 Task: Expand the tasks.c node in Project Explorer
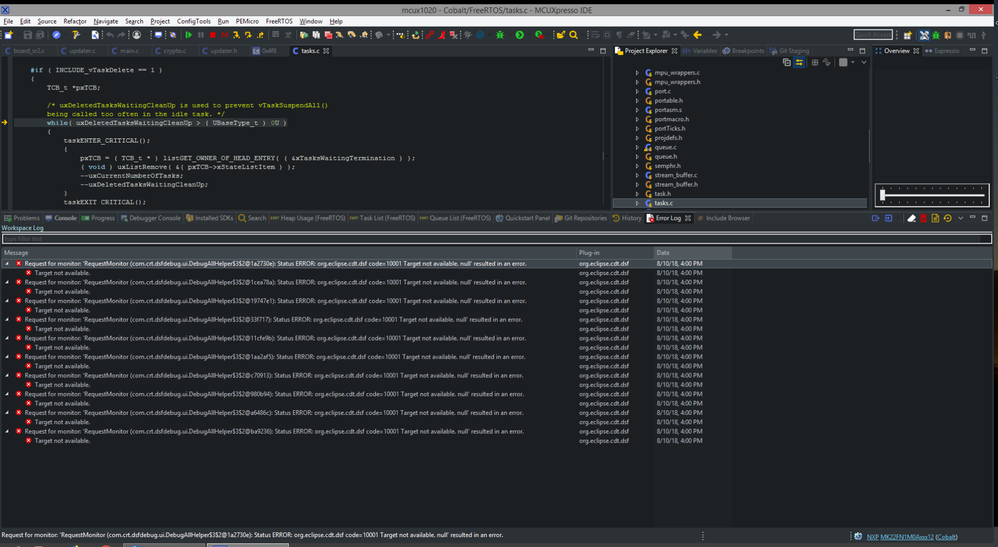[x=637, y=203]
